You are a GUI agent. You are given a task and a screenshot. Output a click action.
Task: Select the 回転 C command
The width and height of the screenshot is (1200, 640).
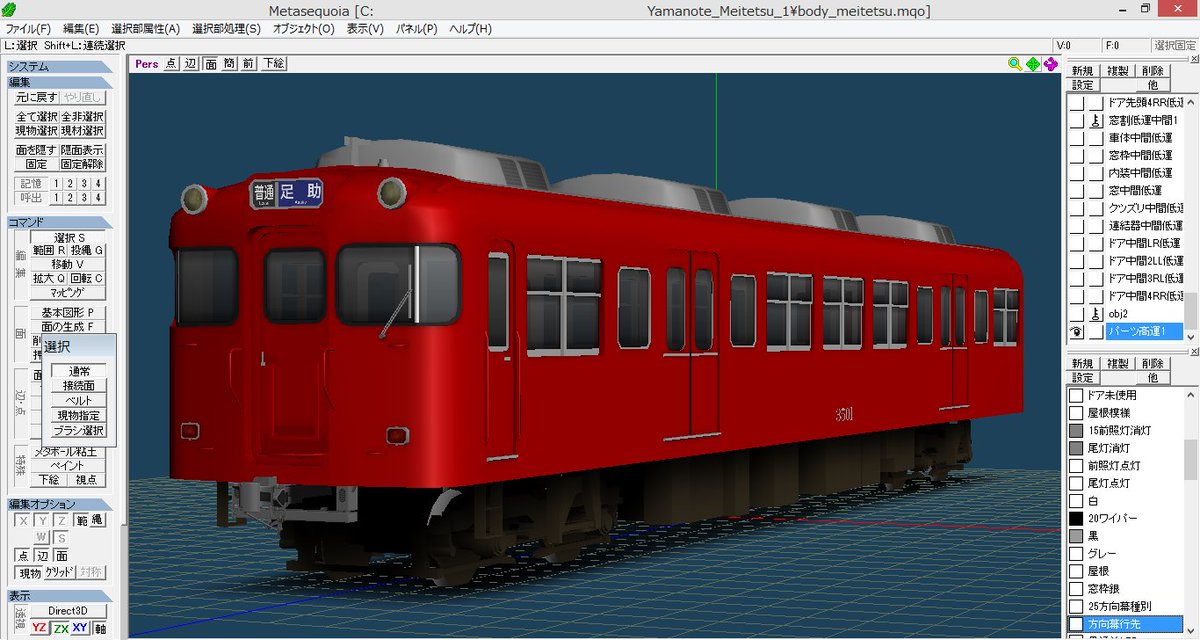click(x=87, y=278)
